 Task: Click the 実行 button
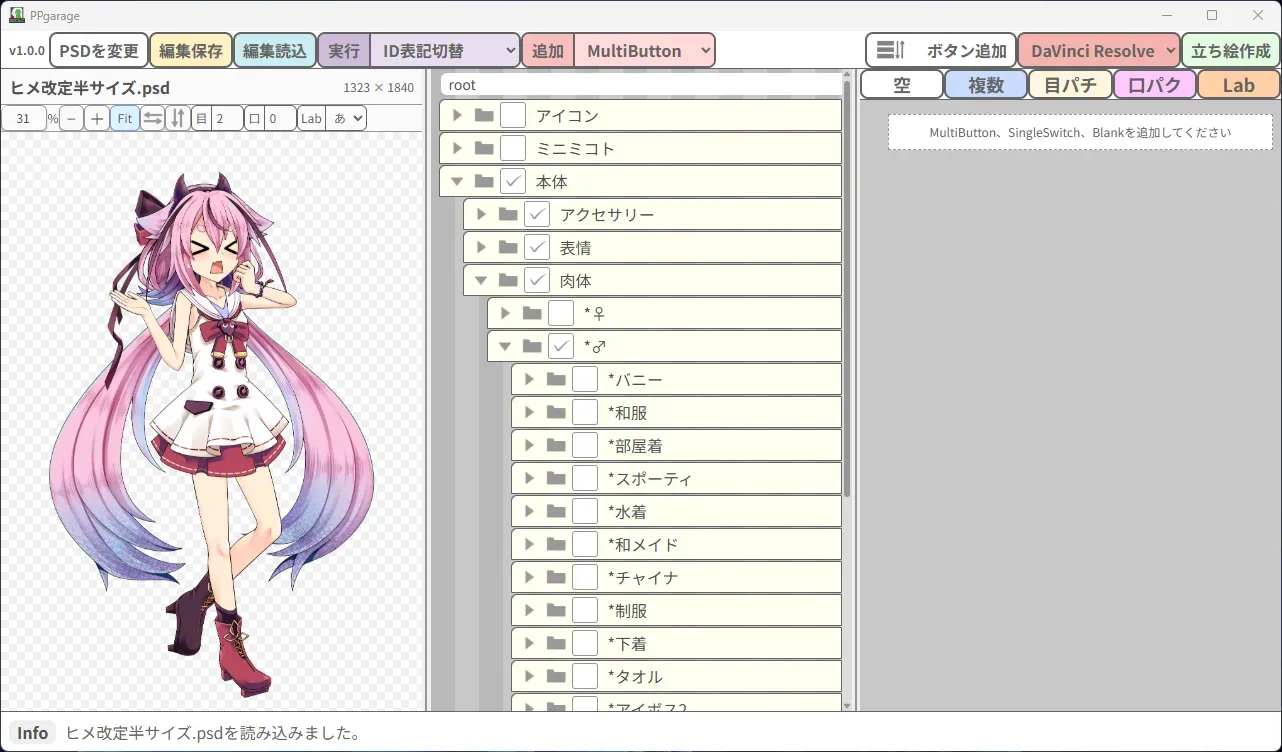(x=344, y=50)
